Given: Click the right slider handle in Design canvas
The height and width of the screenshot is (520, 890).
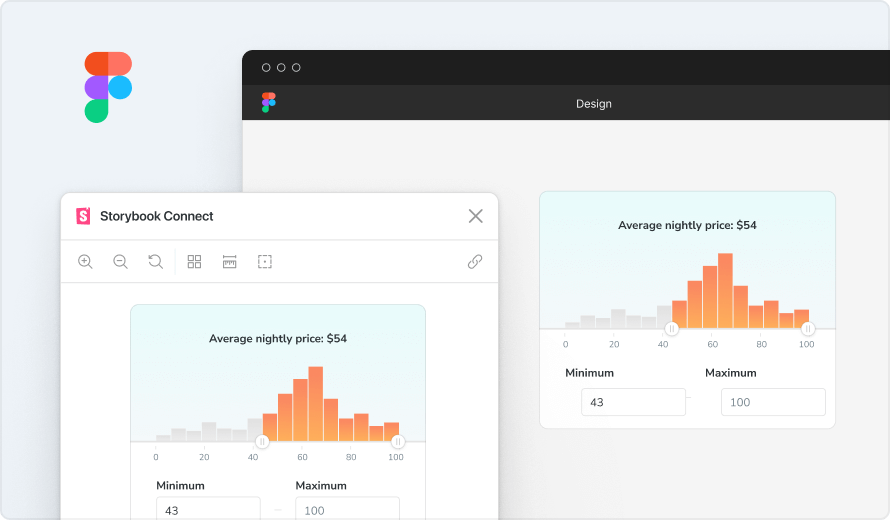Looking at the screenshot, I should pos(807,328).
